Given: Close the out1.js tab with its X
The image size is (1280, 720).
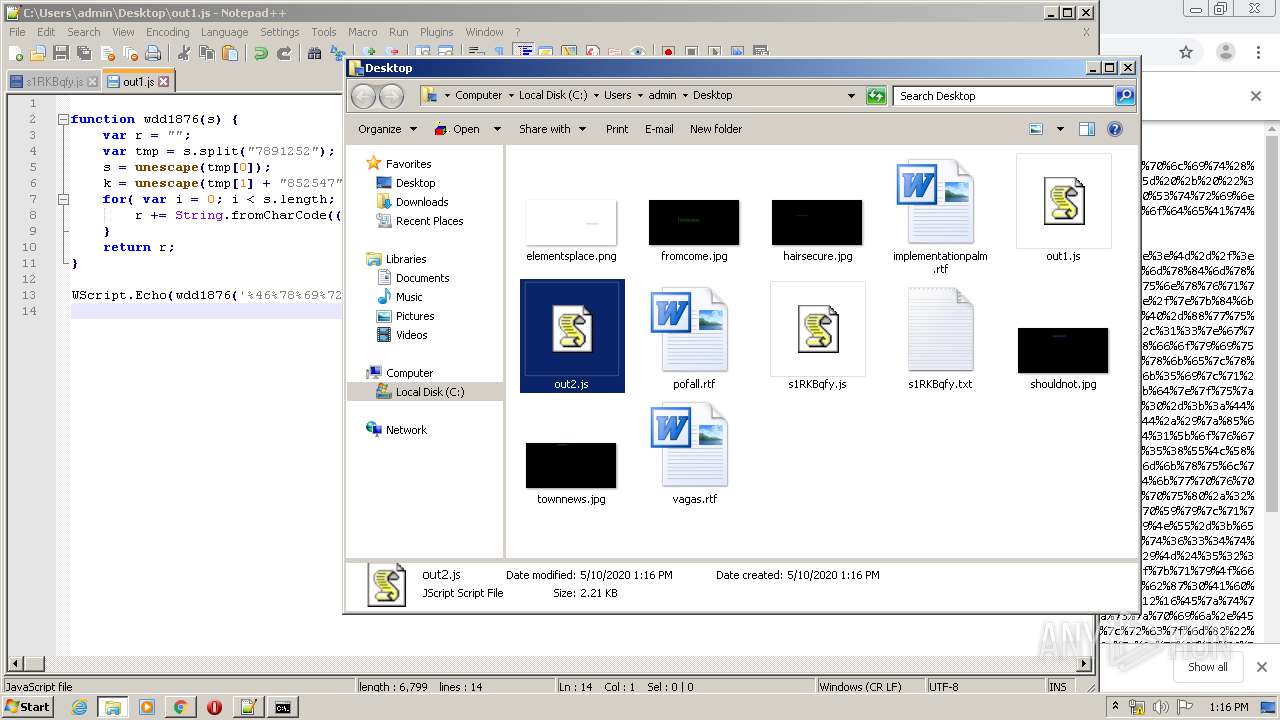Looking at the screenshot, I should [x=163, y=81].
